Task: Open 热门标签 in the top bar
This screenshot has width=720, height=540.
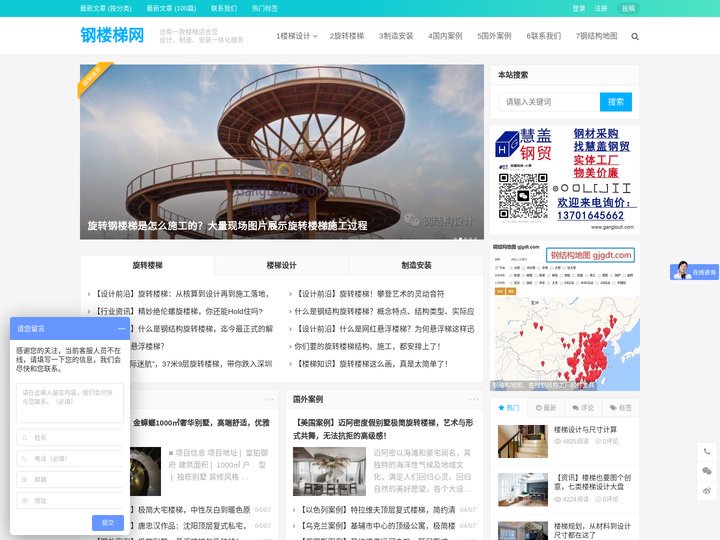Action: (x=265, y=8)
